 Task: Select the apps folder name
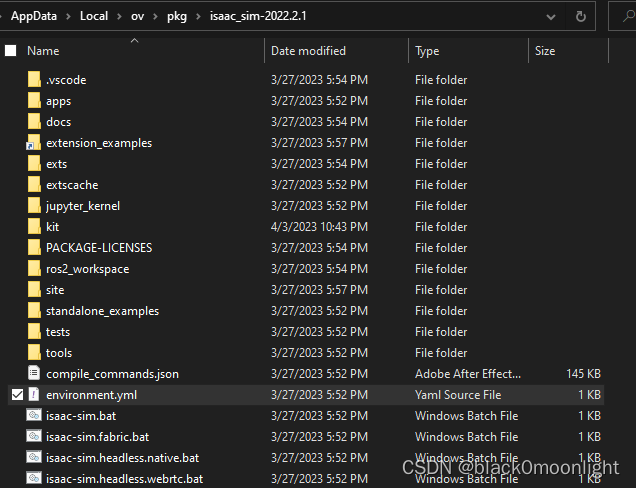[58, 101]
